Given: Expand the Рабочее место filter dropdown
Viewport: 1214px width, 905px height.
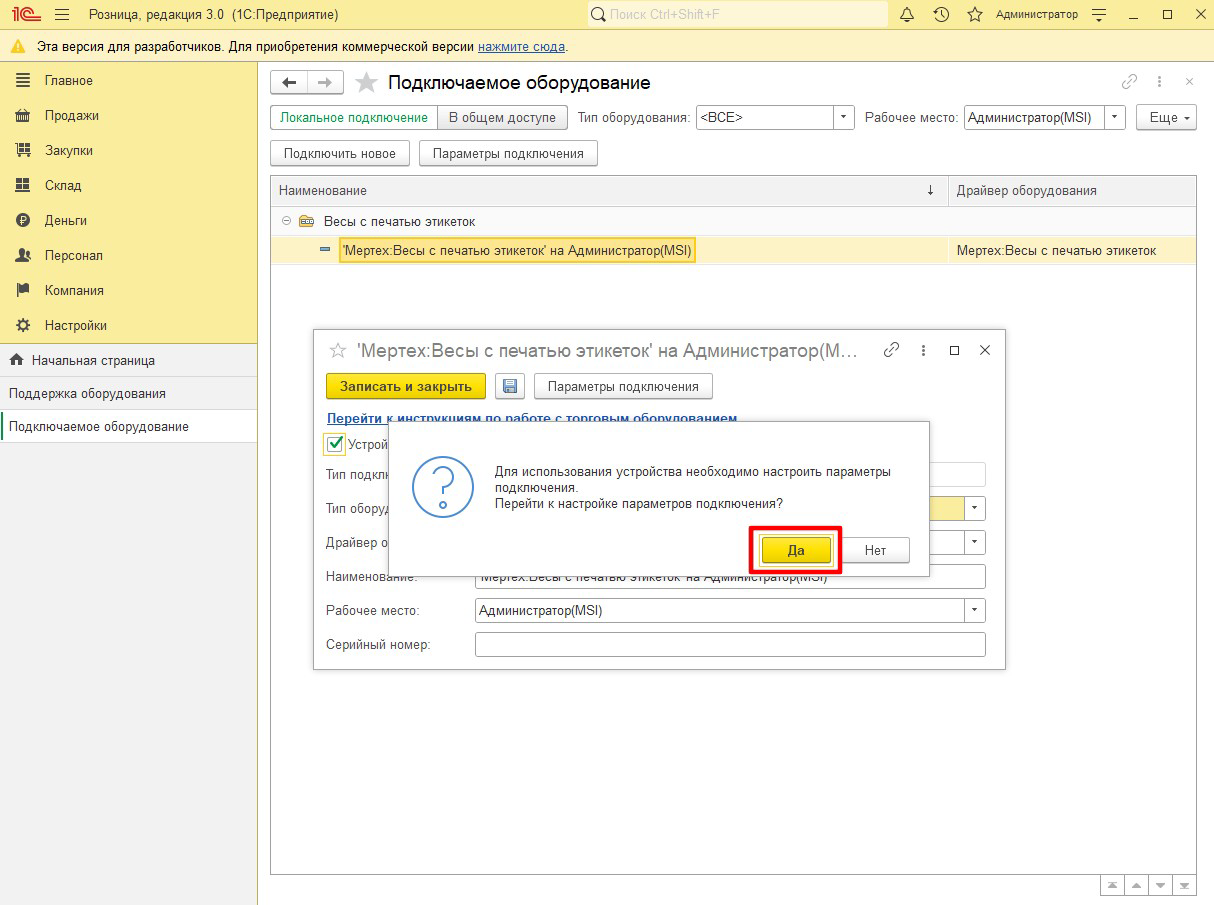Looking at the screenshot, I should tap(1115, 118).
